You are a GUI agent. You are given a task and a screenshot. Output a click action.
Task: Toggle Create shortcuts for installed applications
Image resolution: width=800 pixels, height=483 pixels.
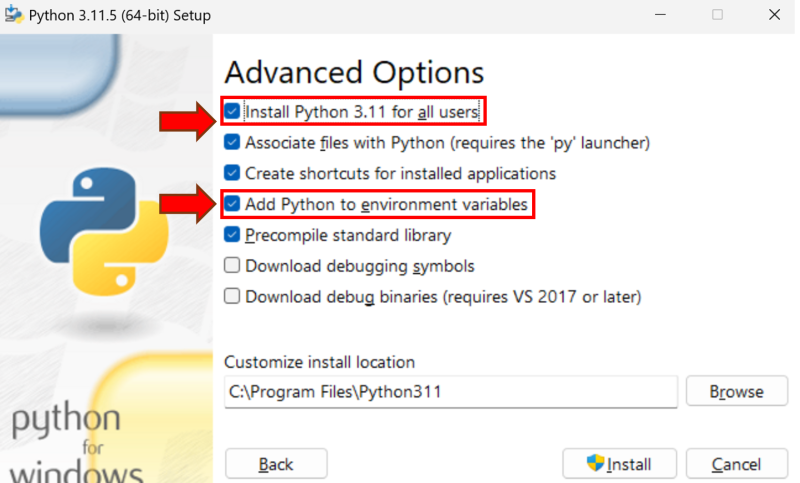point(232,173)
